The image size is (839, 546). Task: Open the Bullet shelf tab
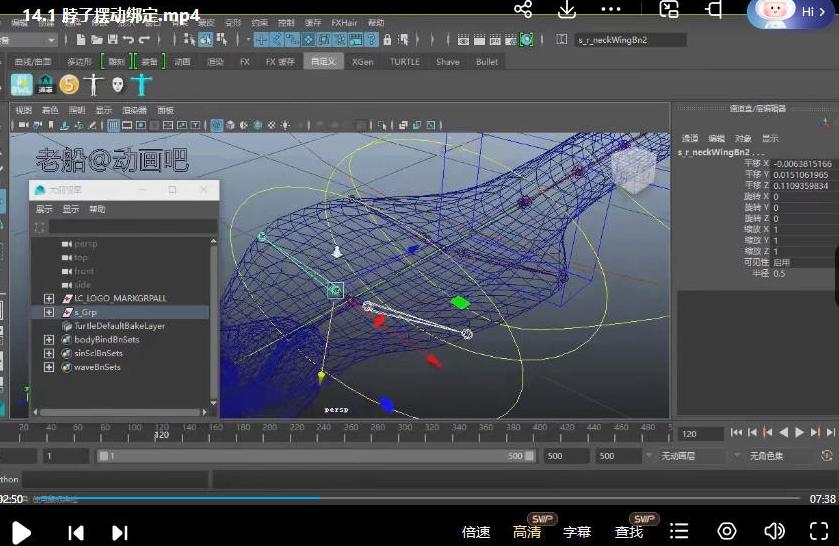[487, 62]
